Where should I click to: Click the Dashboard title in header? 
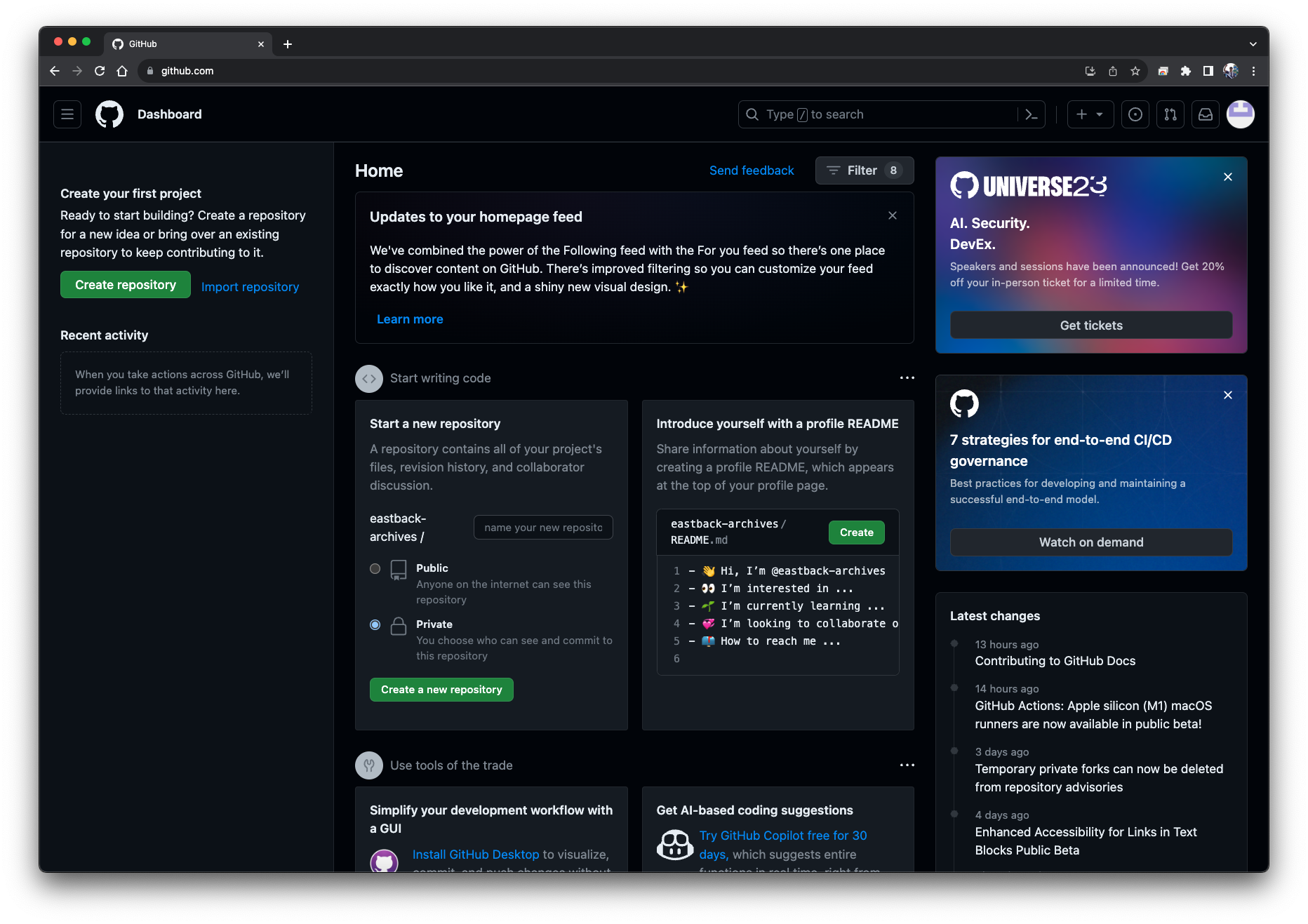[170, 114]
